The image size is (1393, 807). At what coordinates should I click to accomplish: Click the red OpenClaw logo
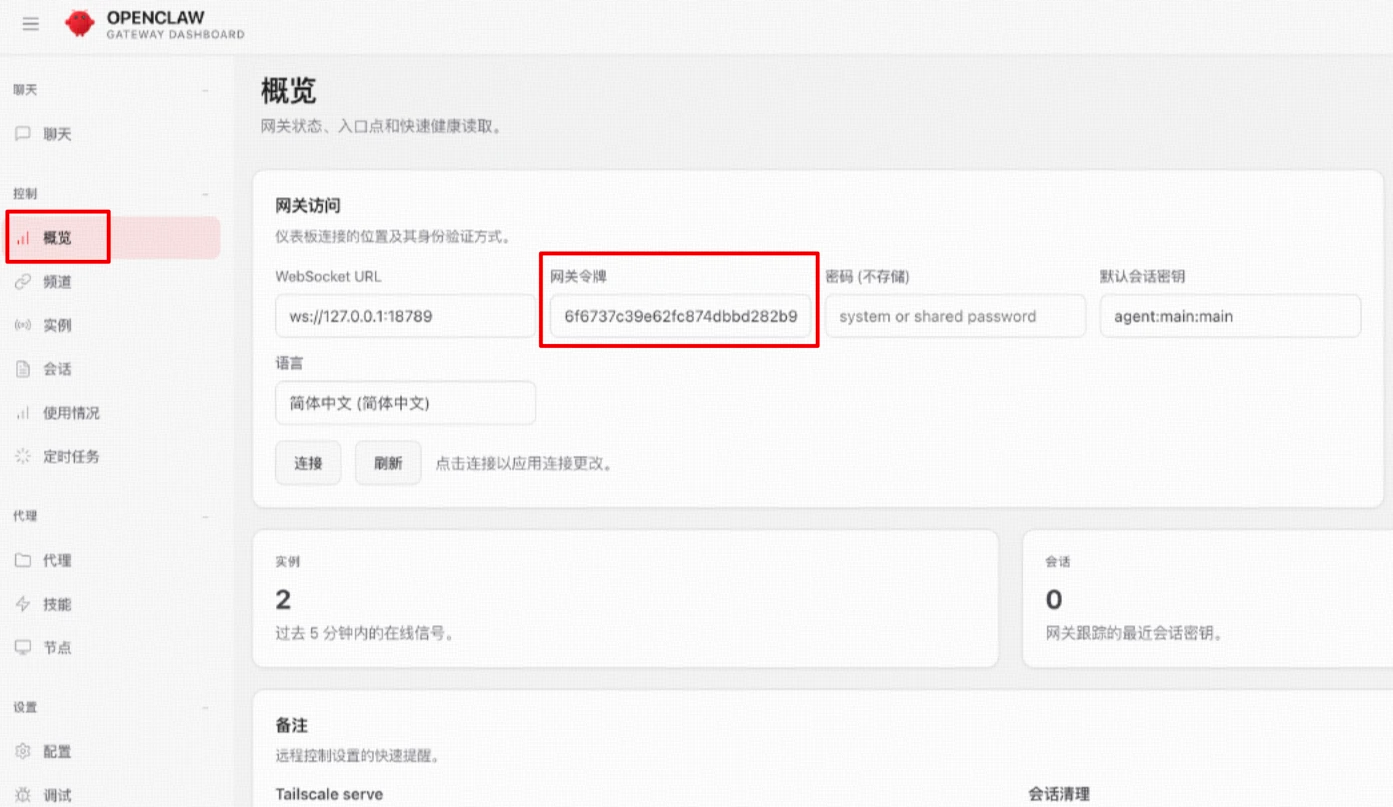click(79, 24)
